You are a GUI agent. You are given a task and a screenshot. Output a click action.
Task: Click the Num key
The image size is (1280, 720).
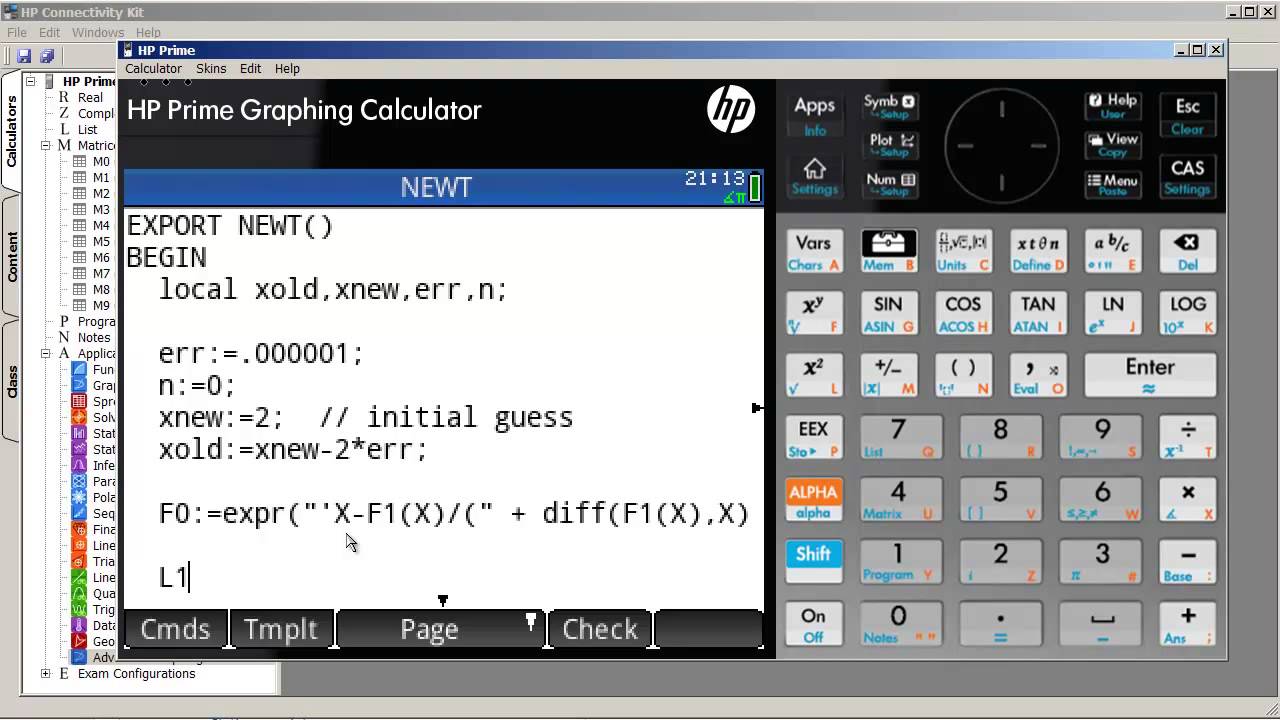pyautogui.click(x=889, y=185)
